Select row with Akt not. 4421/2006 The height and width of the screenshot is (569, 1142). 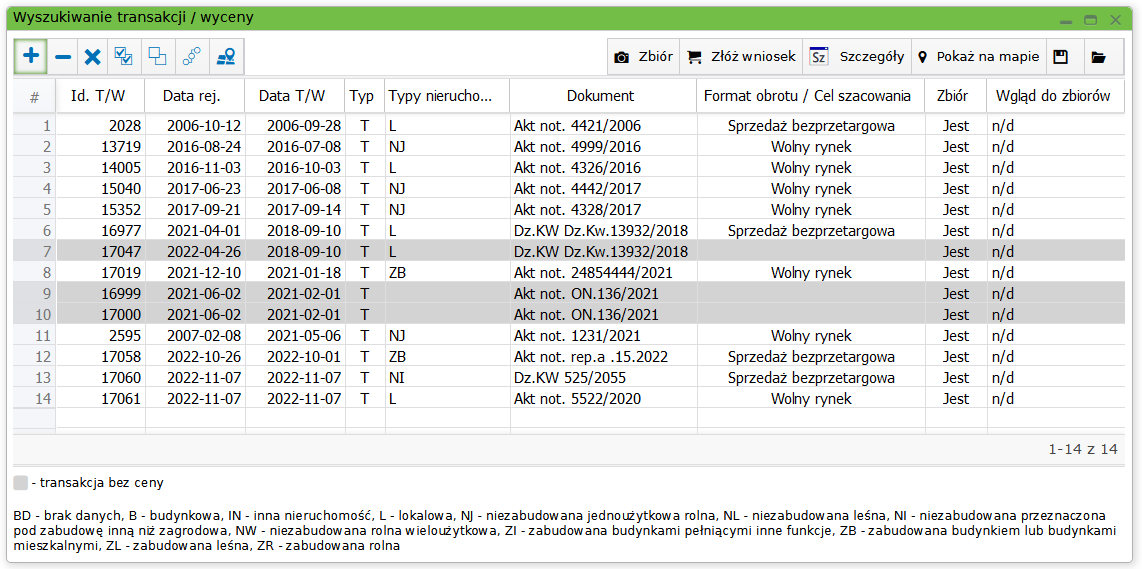(x=577, y=126)
